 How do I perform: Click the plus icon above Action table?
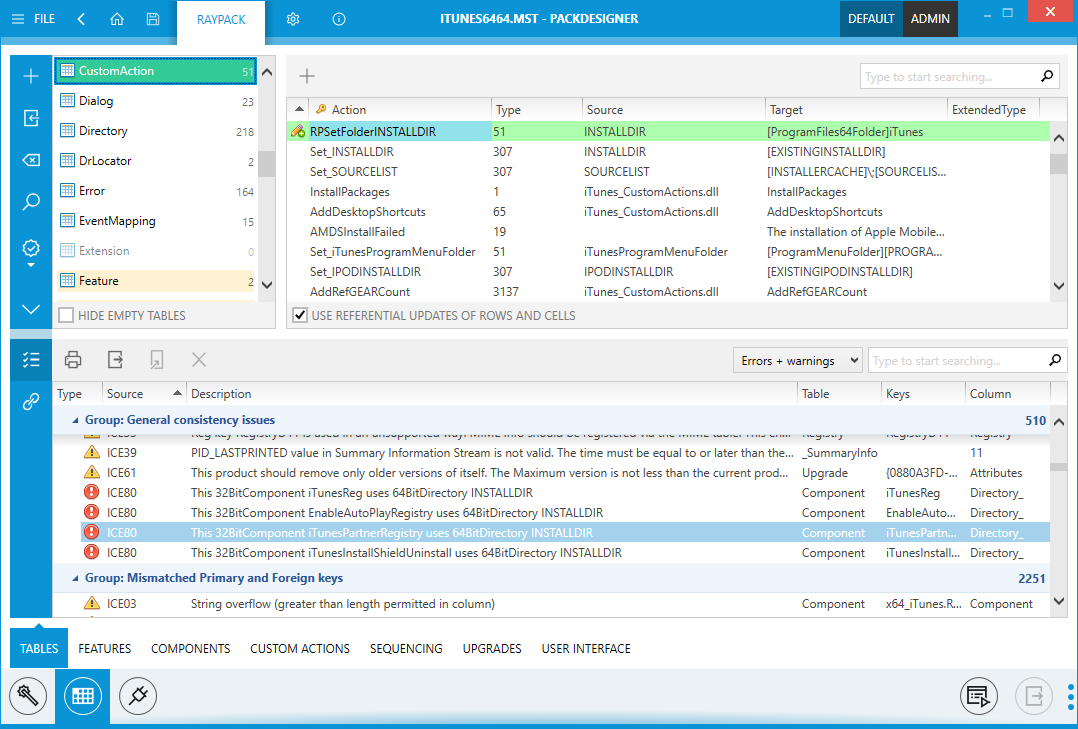pyautogui.click(x=307, y=76)
